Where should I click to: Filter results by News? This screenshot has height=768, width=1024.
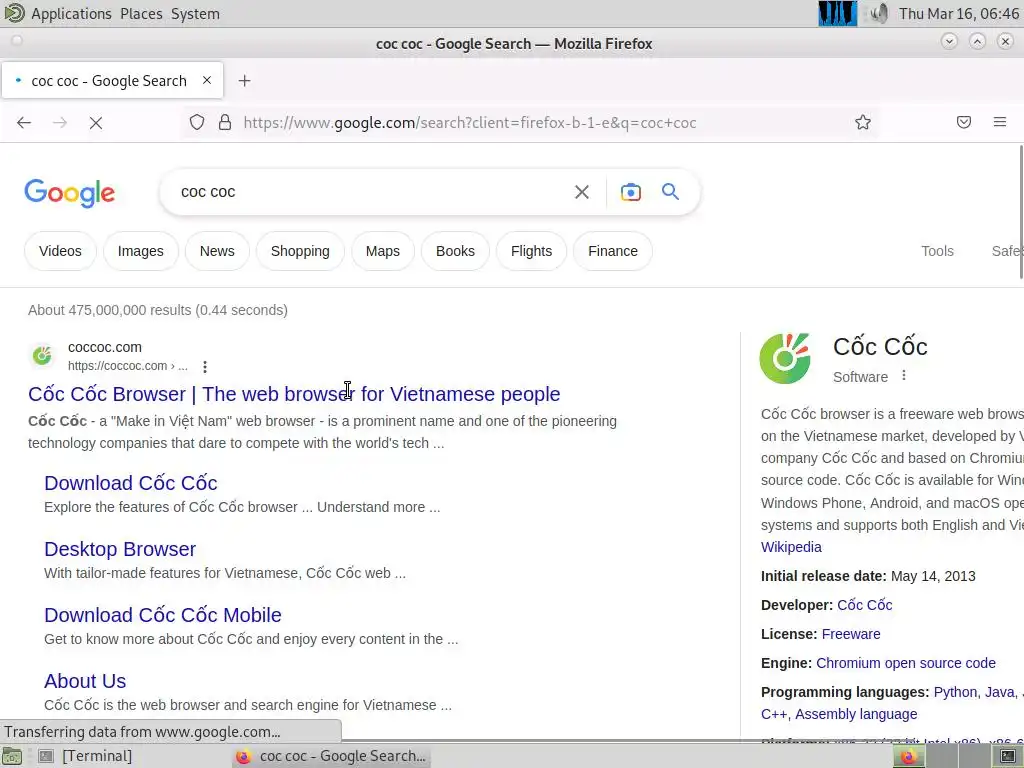point(217,251)
